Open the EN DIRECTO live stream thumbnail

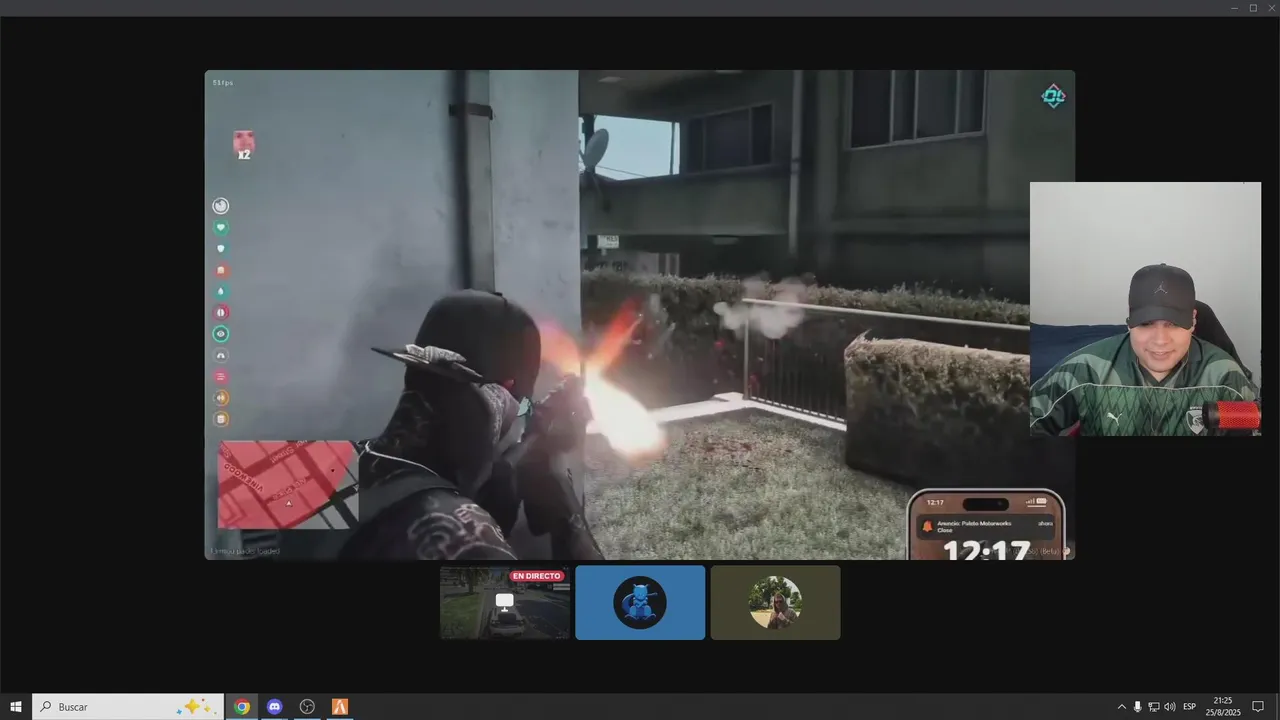(x=505, y=603)
